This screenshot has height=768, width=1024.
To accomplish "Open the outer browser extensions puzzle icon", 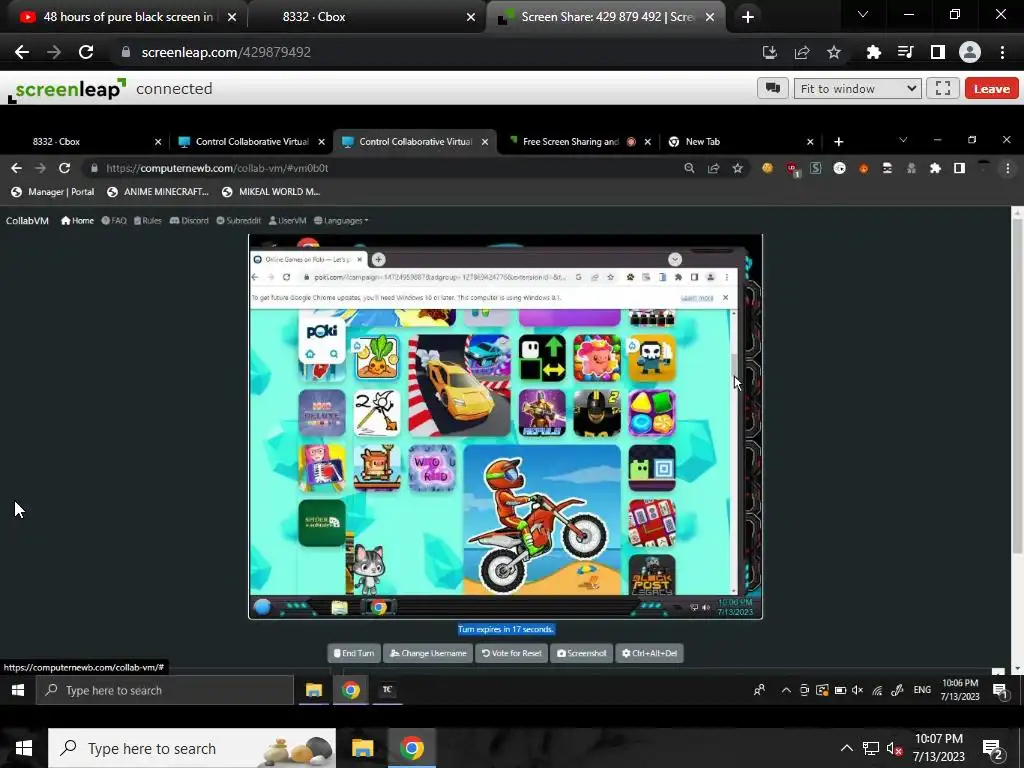I will tap(873, 52).
